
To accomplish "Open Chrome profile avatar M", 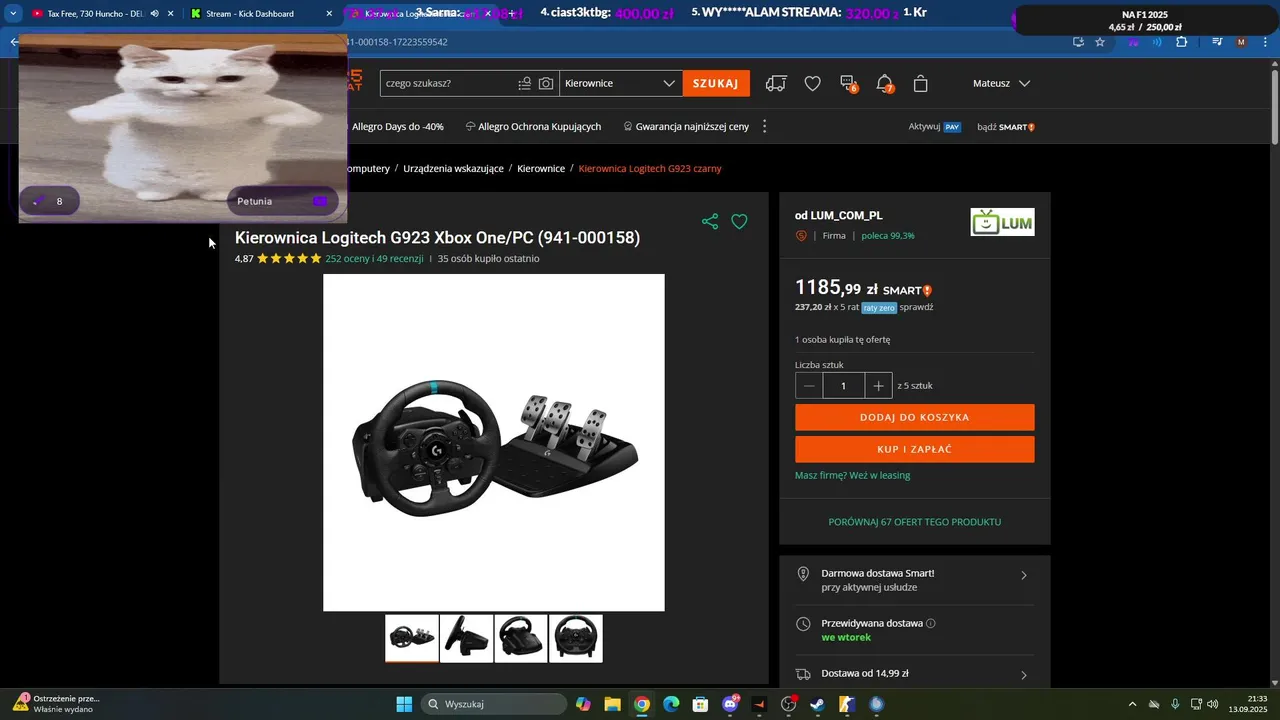I will pyautogui.click(x=1241, y=42).
